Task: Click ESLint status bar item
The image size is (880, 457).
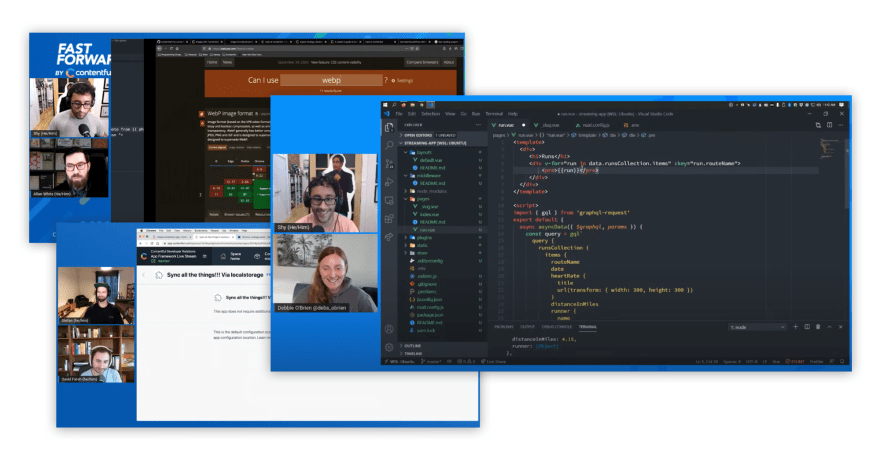Action: [795, 362]
